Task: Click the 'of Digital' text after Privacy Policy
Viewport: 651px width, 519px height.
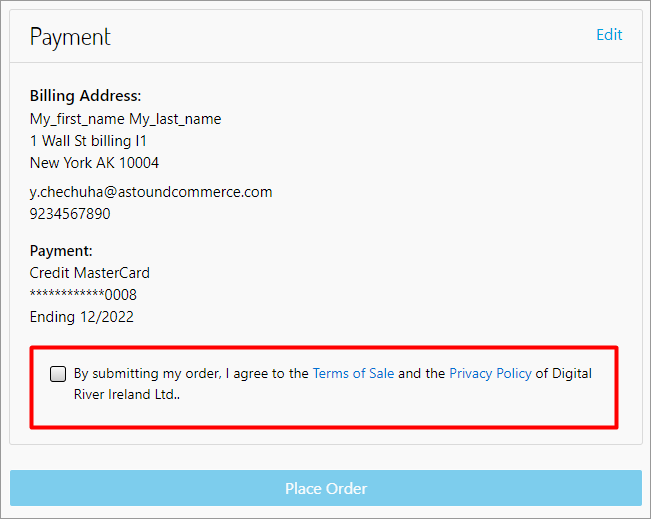Action: coord(564,373)
